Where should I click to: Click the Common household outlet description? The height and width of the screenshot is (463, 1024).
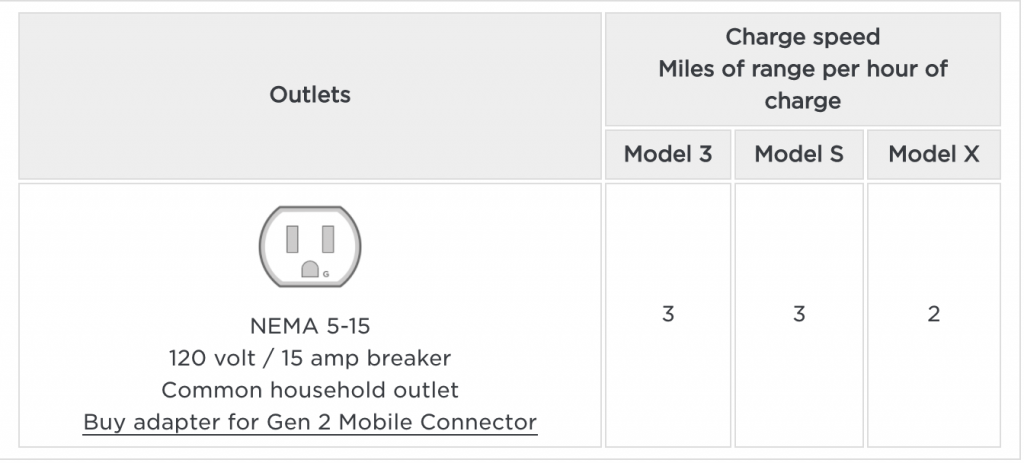[x=310, y=390]
